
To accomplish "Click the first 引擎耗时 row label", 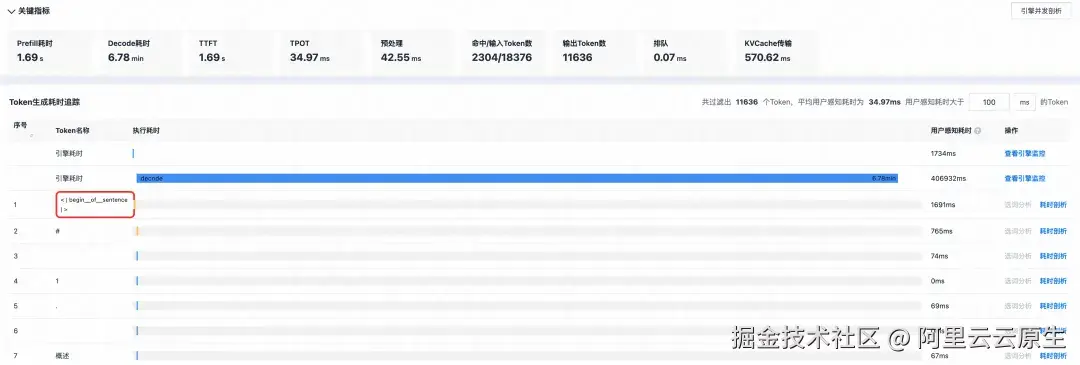I will 69,154.
